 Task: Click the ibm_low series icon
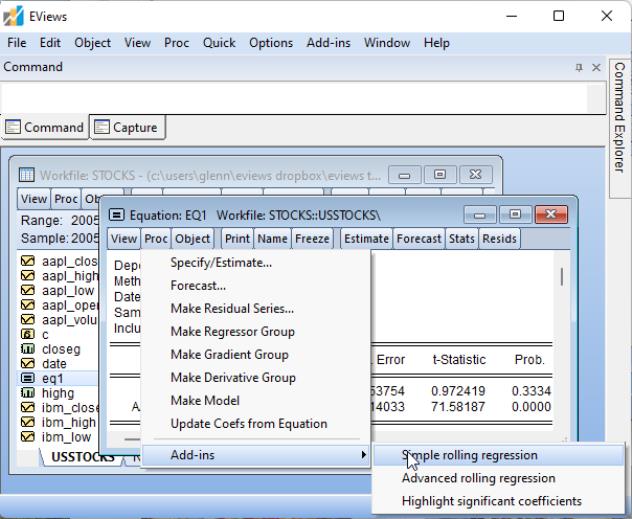pos(28,438)
